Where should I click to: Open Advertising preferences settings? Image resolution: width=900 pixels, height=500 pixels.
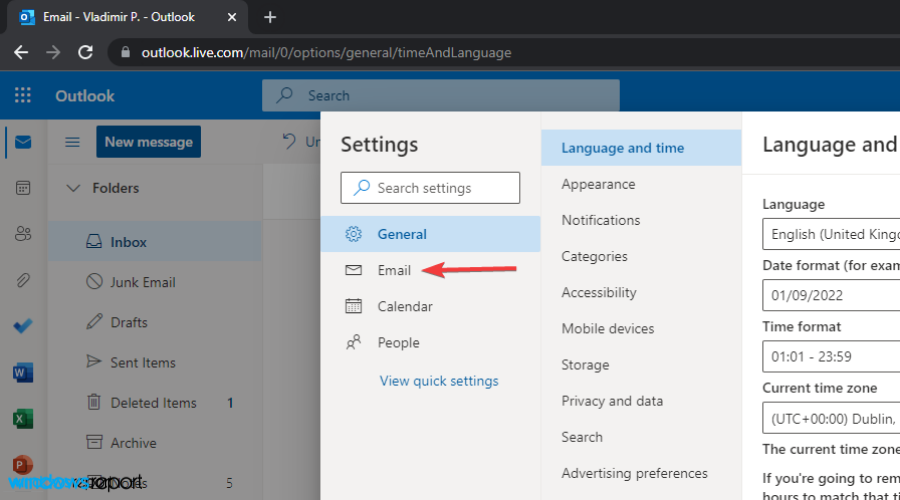(641, 473)
